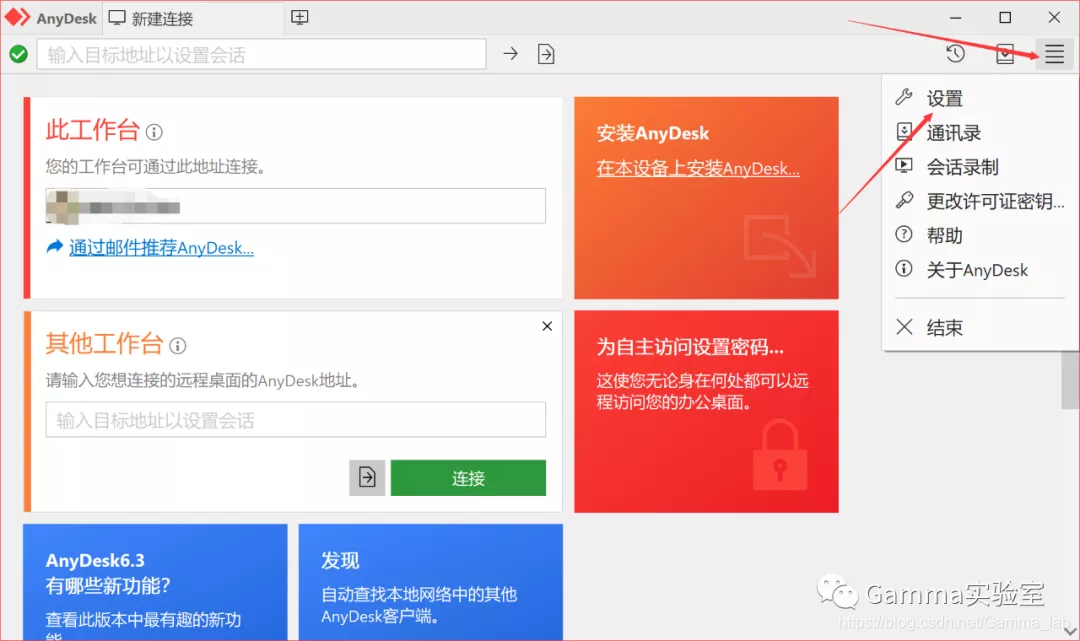Image resolution: width=1080 pixels, height=641 pixels.
Task: Switch to the 新建连接 tab
Action: pos(160,17)
